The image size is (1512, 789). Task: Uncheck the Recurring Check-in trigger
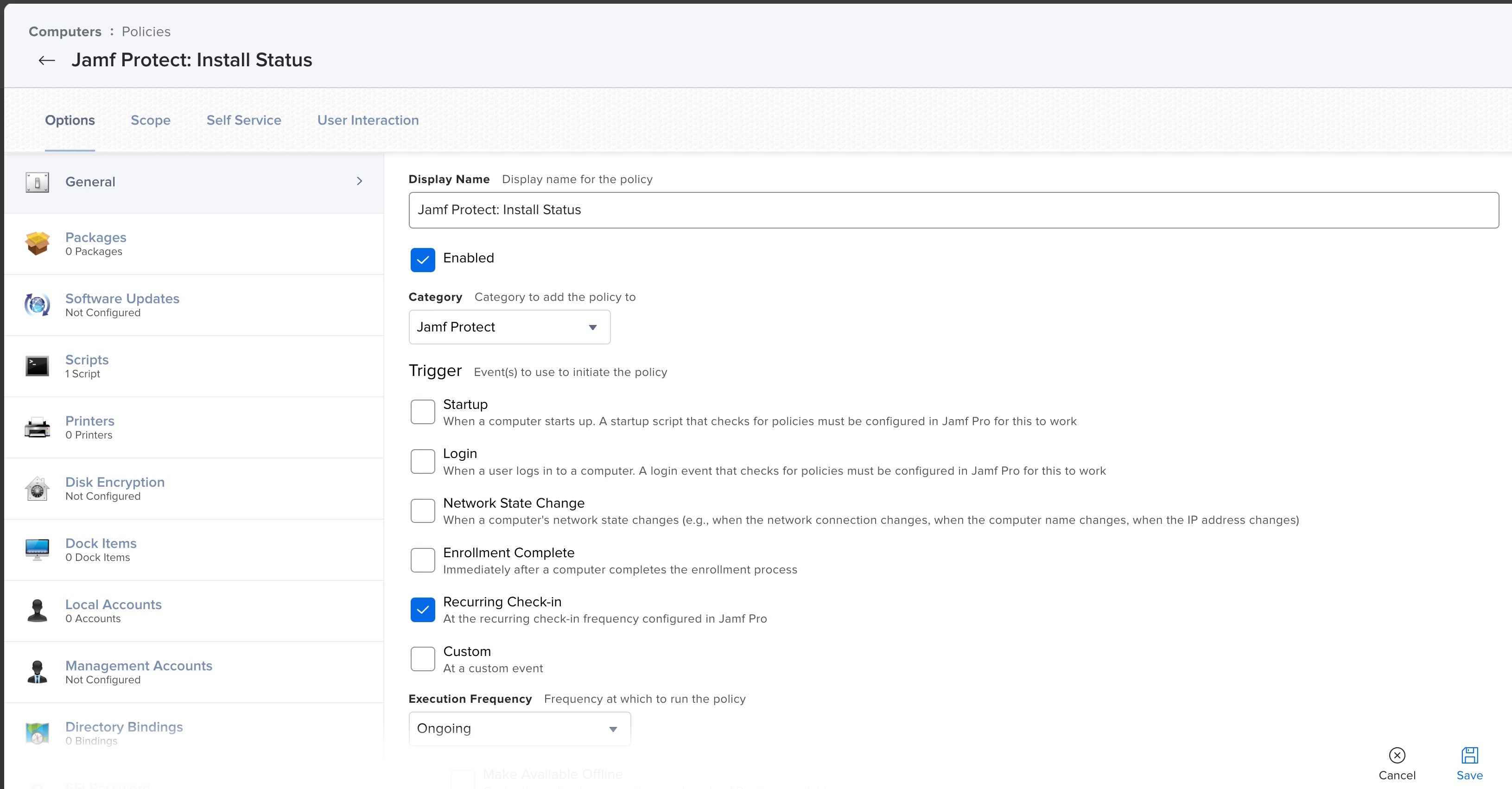click(x=423, y=609)
